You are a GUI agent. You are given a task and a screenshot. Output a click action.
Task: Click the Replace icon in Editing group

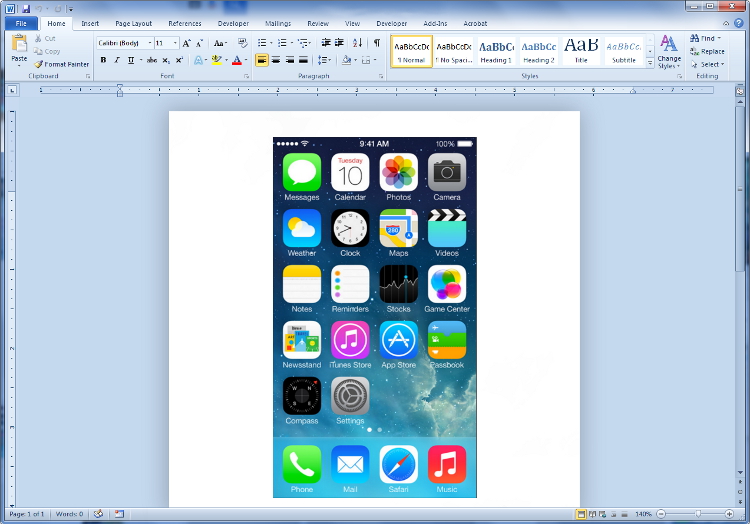coord(695,52)
